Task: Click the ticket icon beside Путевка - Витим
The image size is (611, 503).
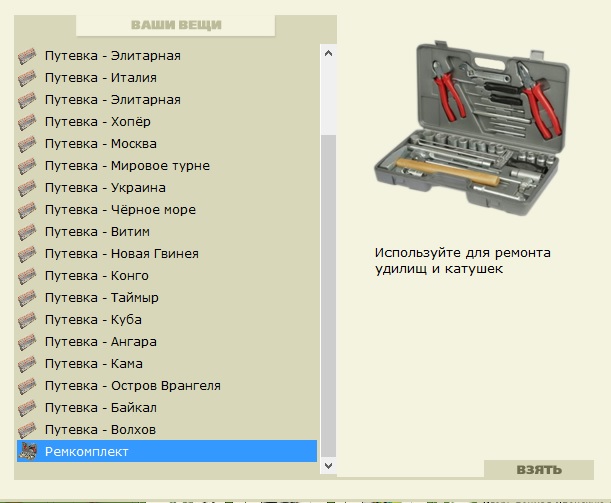Action: pyautogui.click(x=27, y=232)
